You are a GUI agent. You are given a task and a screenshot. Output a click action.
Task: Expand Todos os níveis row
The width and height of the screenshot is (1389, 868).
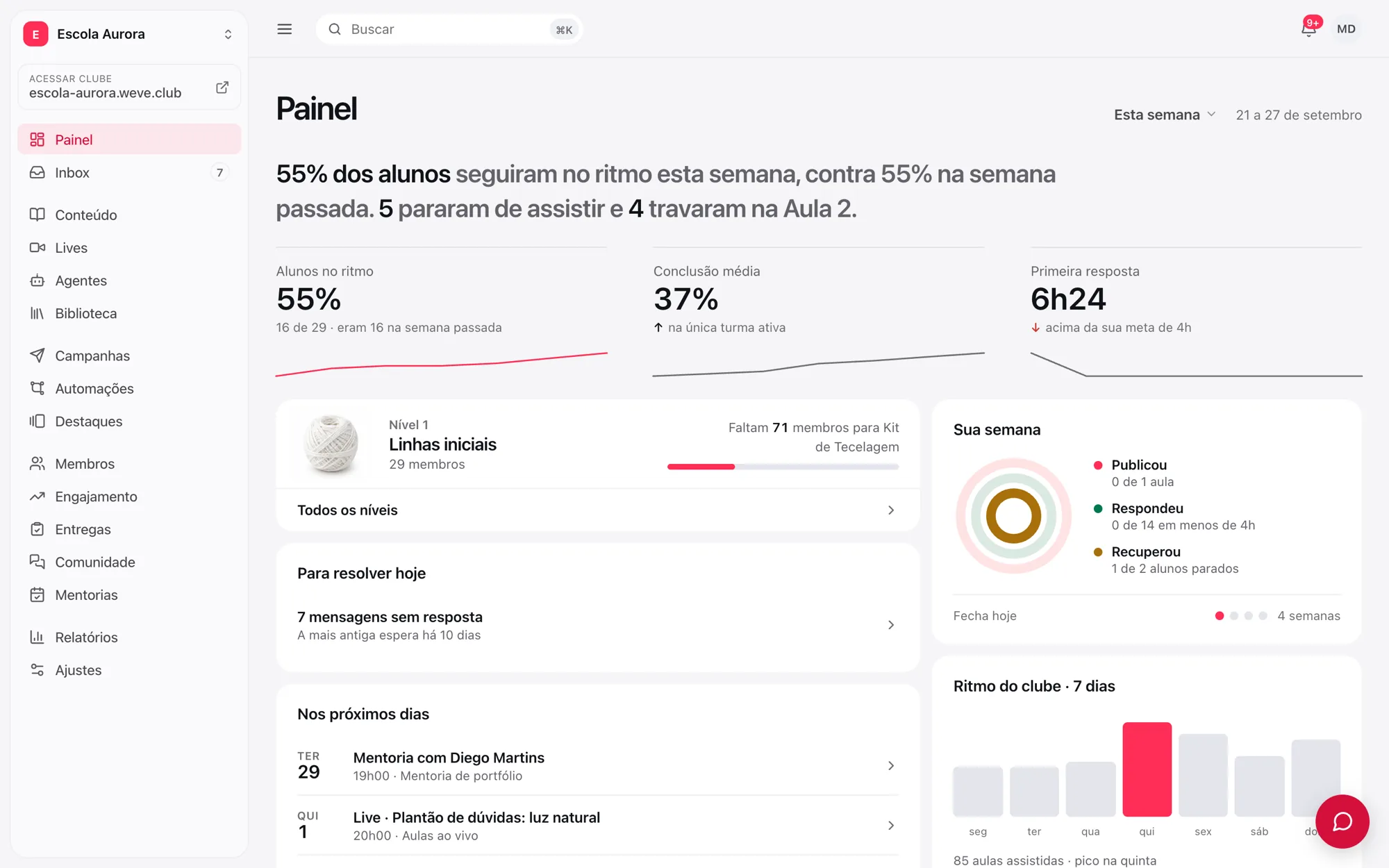pyautogui.click(x=598, y=510)
